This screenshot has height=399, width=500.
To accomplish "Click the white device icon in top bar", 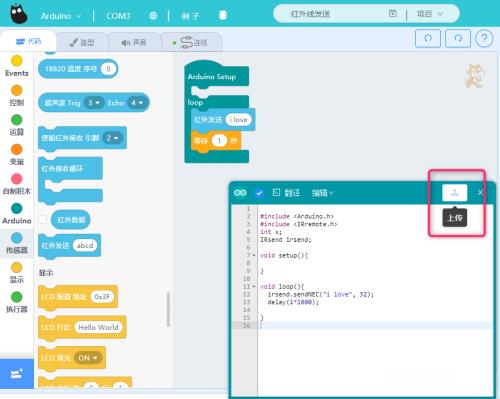I will point(223,15).
